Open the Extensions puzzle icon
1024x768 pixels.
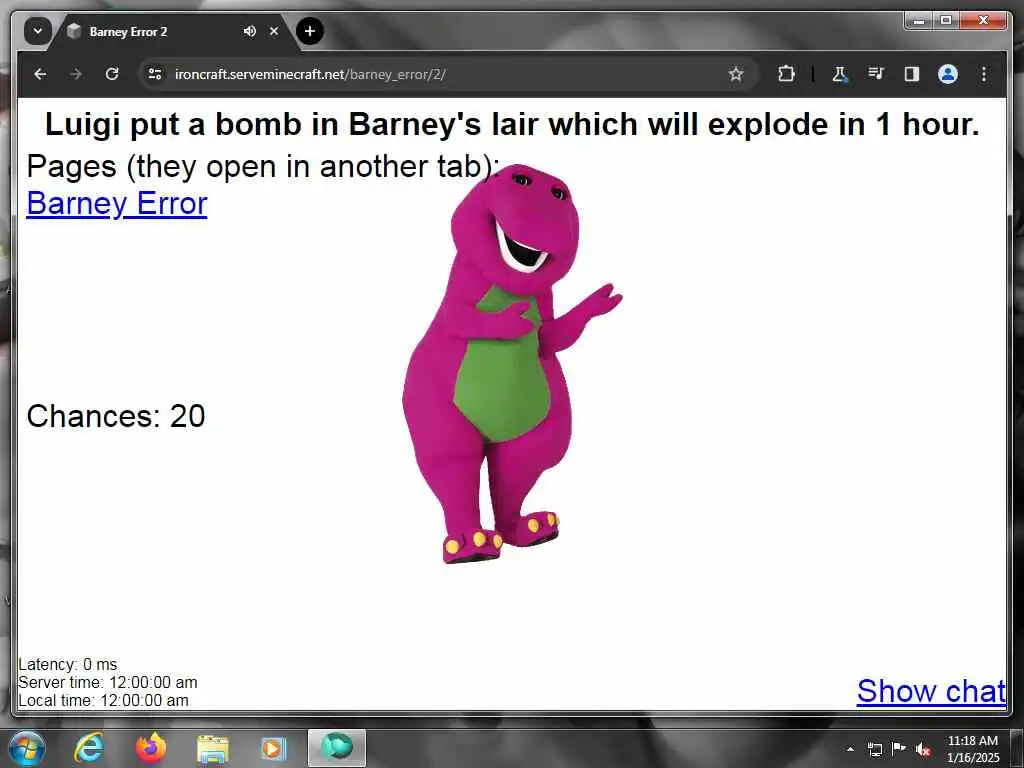786,74
